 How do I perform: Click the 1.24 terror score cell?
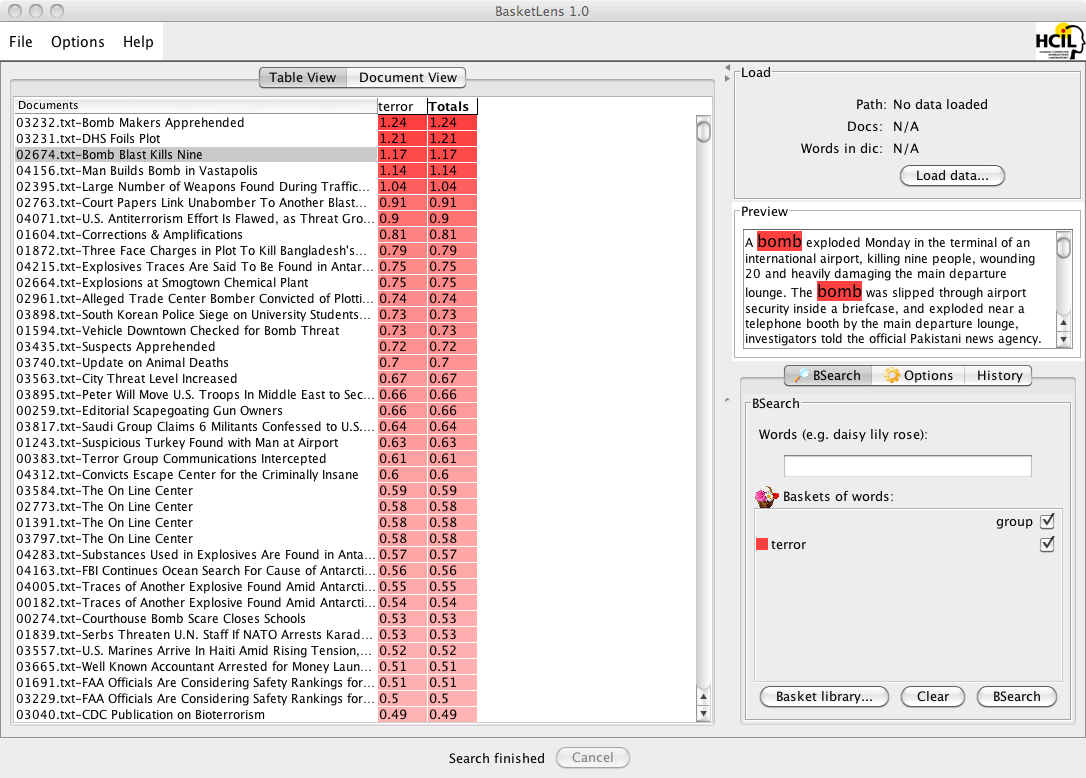coord(402,123)
